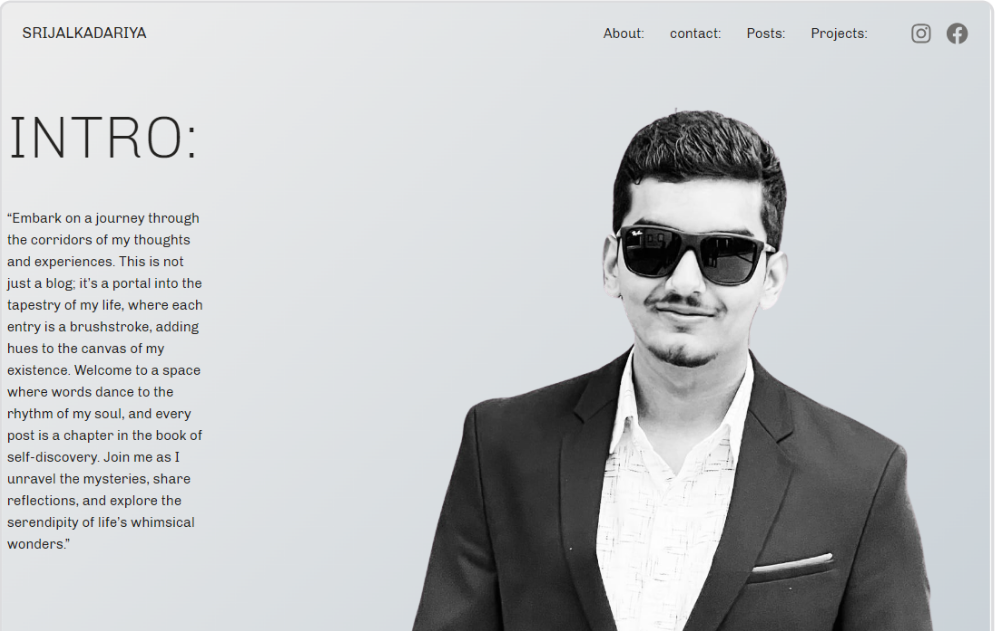Click the man's smiling mouth in the portrait
The width and height of the screenshot is (996, 631).
(686, 310)
